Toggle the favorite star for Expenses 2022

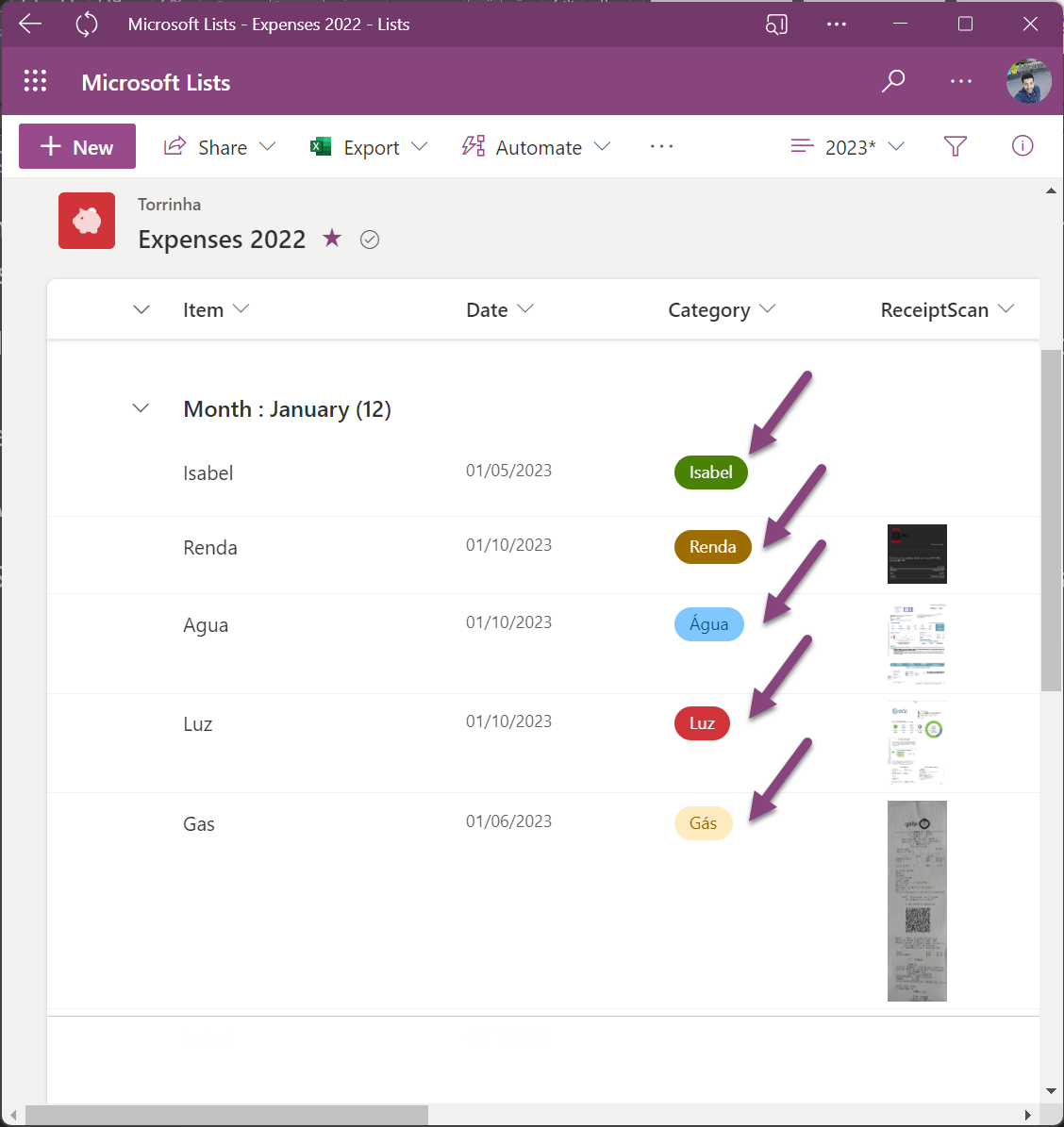pos(332,239)
